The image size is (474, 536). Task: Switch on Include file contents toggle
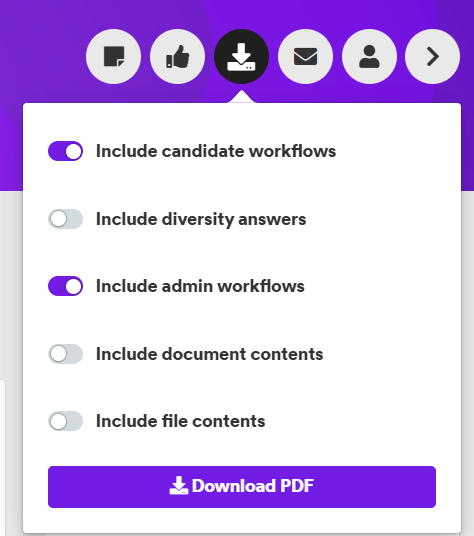[65, 421]
